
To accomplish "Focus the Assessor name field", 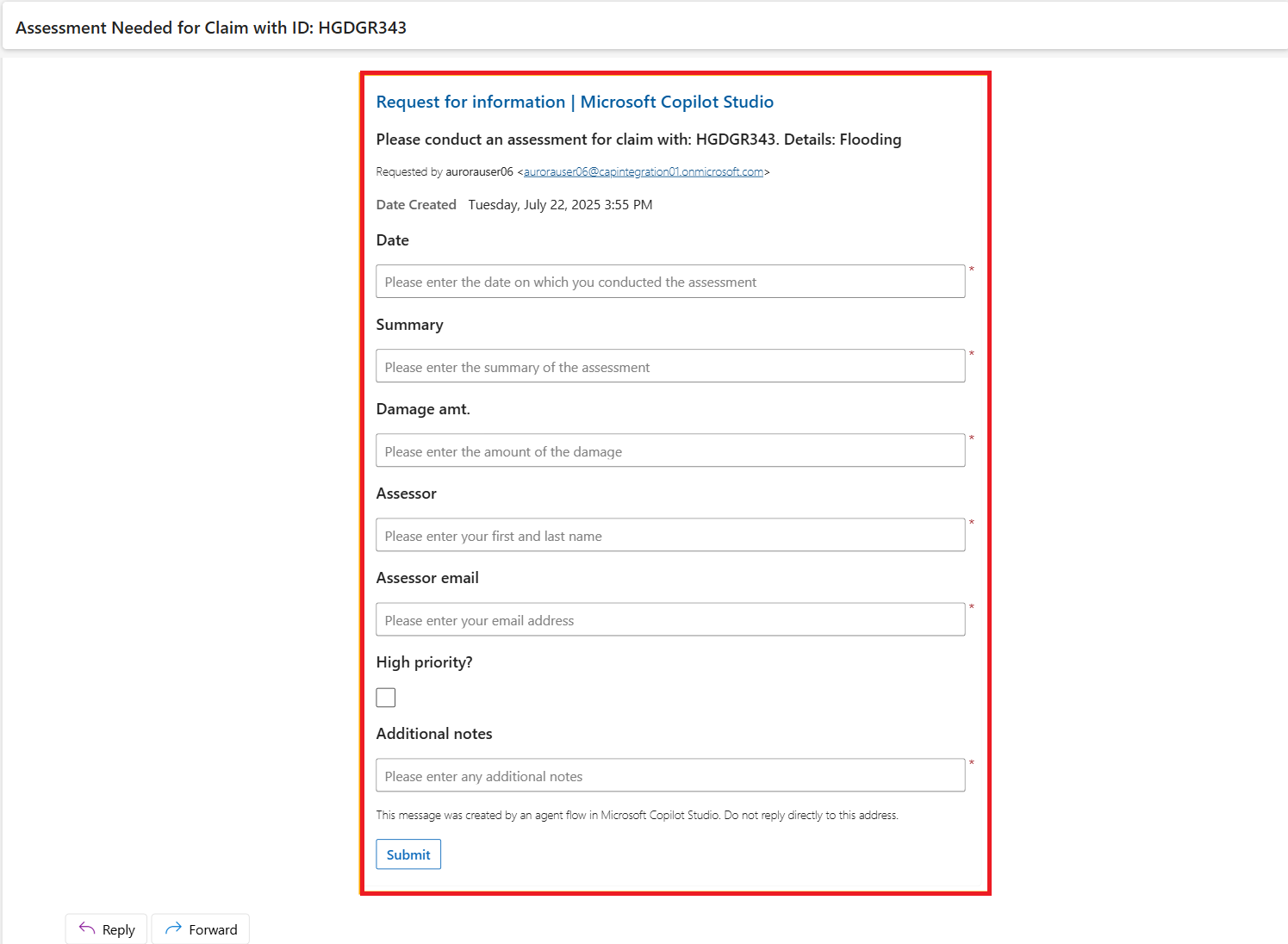I will tap(670, 534).
